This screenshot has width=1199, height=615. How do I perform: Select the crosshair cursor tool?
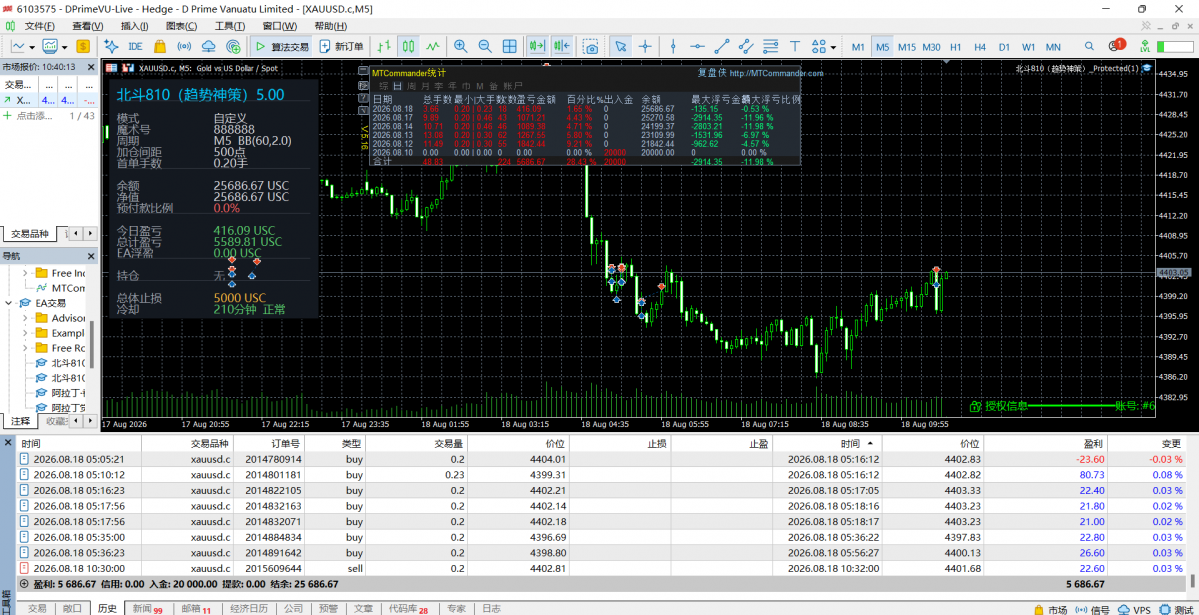(645, 46)
